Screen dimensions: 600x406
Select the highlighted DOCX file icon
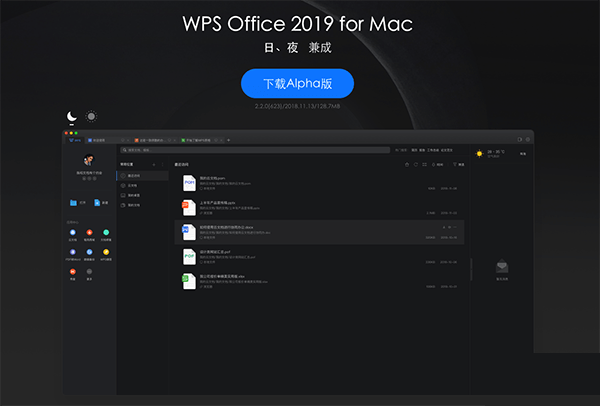188,232
